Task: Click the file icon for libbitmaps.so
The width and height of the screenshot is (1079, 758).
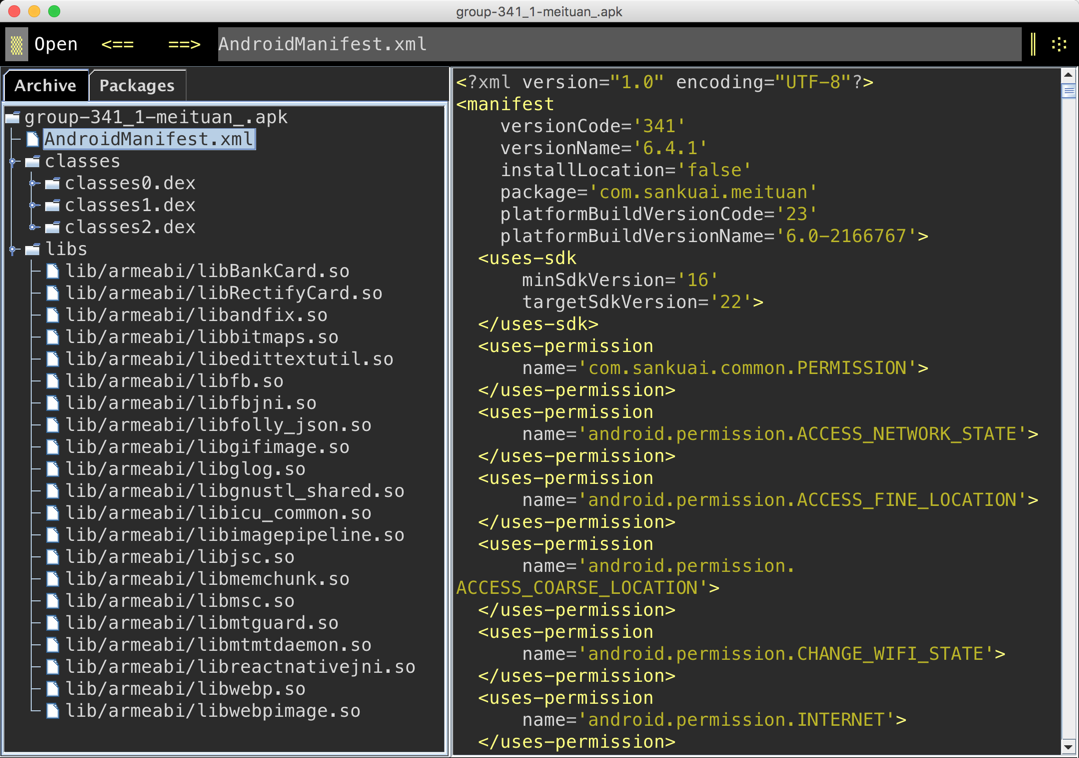Action: [x=52, y=337]
